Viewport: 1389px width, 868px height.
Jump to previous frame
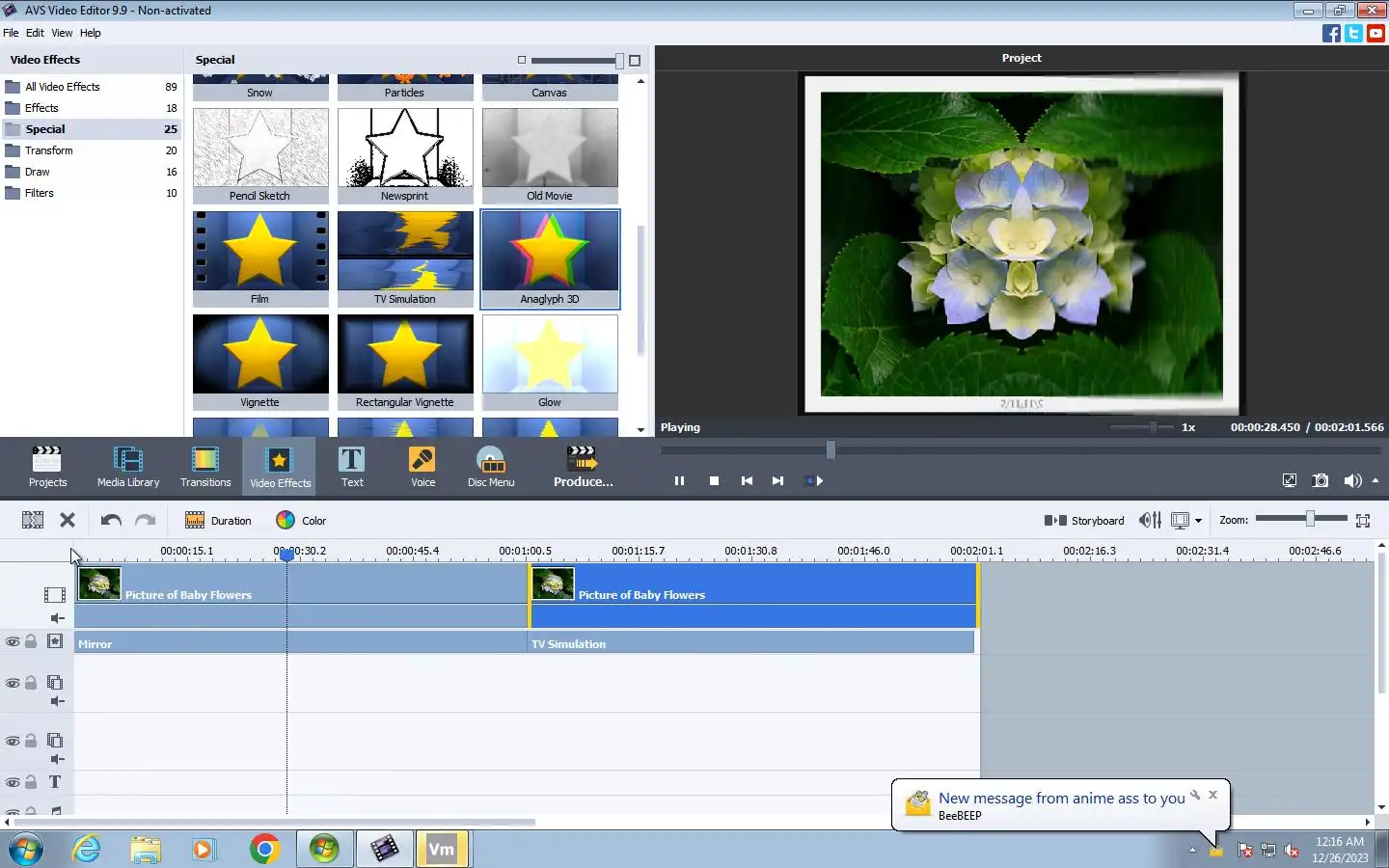point(747,480)
